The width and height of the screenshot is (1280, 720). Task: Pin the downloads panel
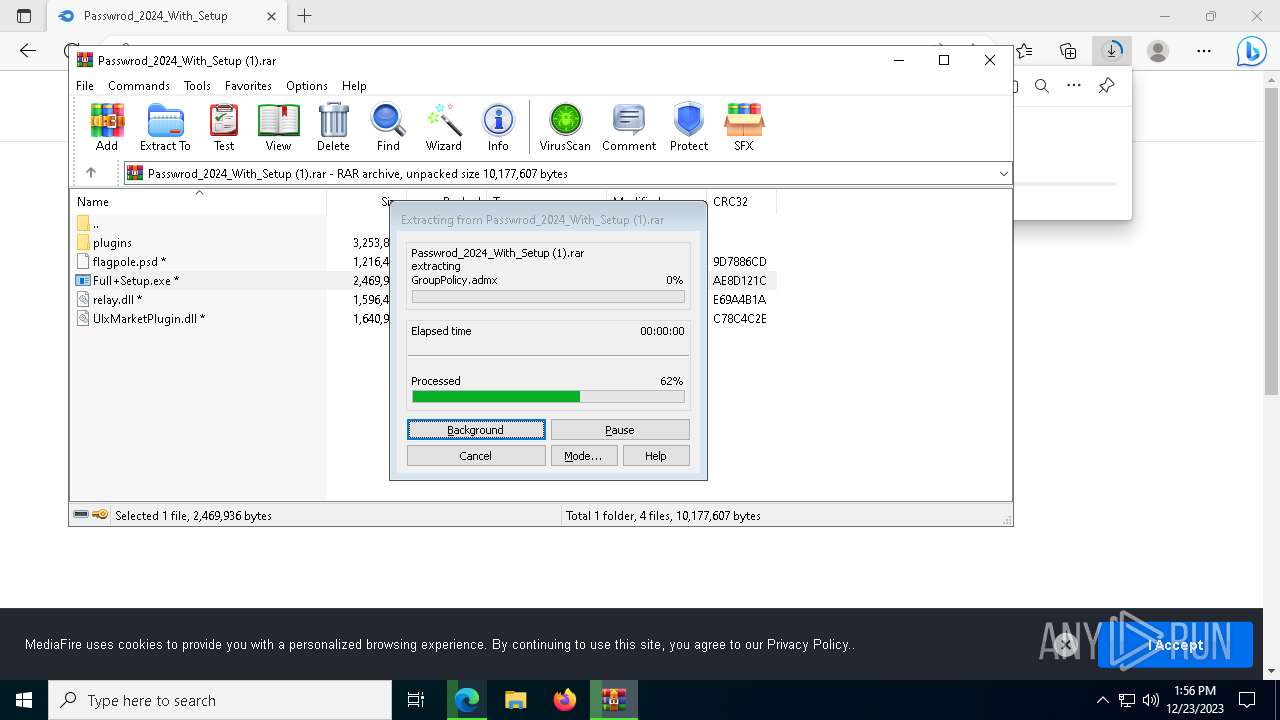1106,86
